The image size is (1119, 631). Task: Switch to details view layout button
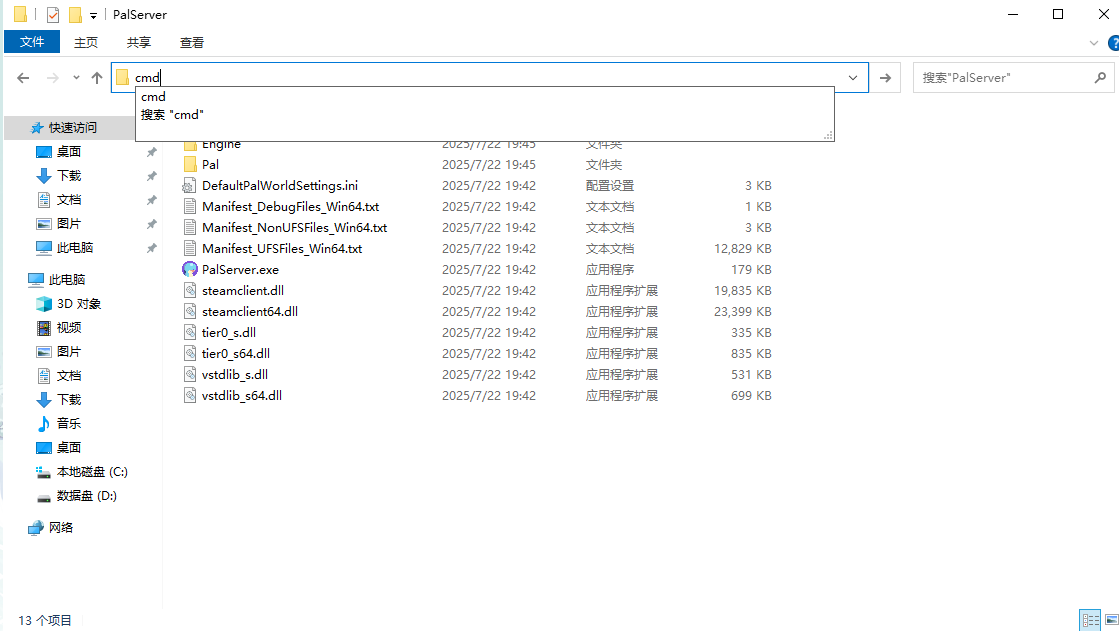[x=1090, y=620]
